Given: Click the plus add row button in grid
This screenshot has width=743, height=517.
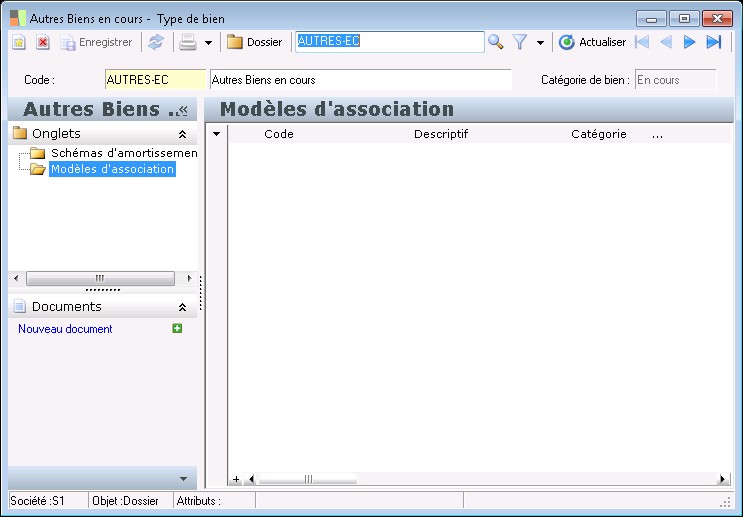Looking at the screenshot, I should point(236,480).
